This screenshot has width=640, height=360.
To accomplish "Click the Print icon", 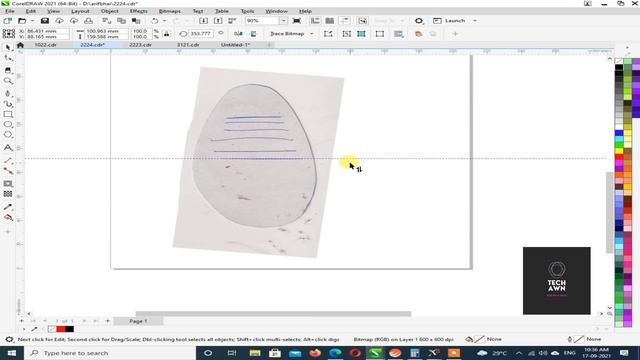I will 88,20.
